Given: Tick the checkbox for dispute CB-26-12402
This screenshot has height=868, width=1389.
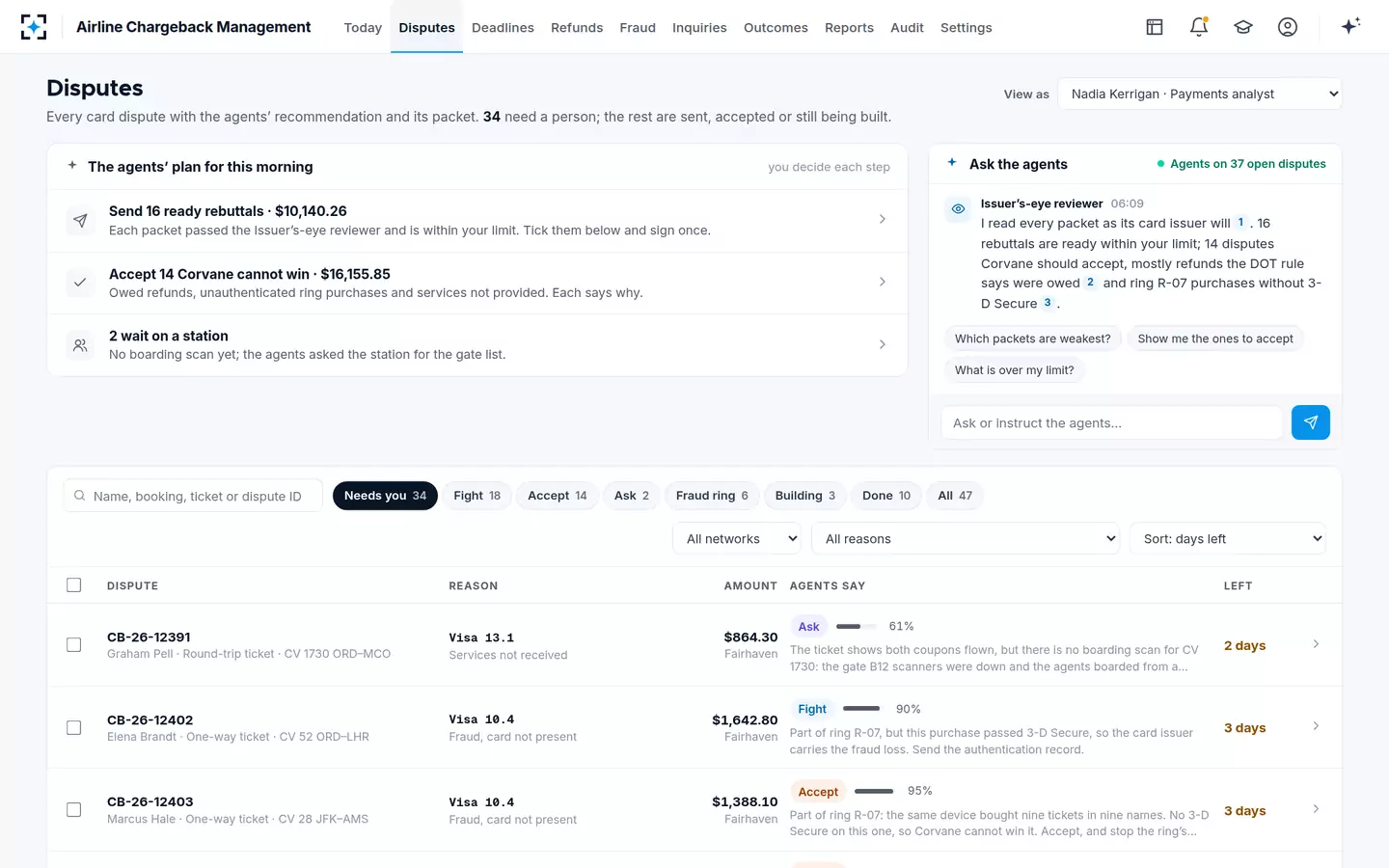Looking at the screenshot, I should point(74,728).
